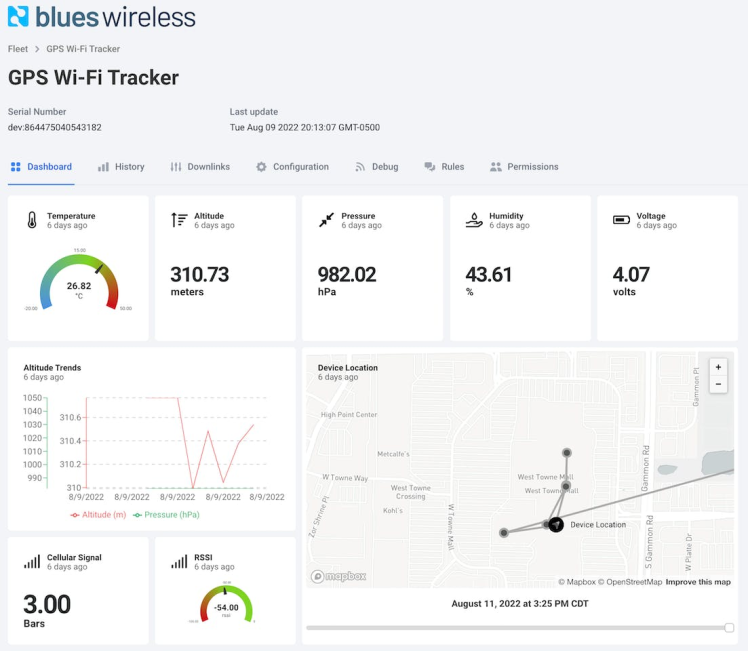Click the Cellular Signal bars icon
The width and height of the screenshot is (748, 651).
pos(32,562)
